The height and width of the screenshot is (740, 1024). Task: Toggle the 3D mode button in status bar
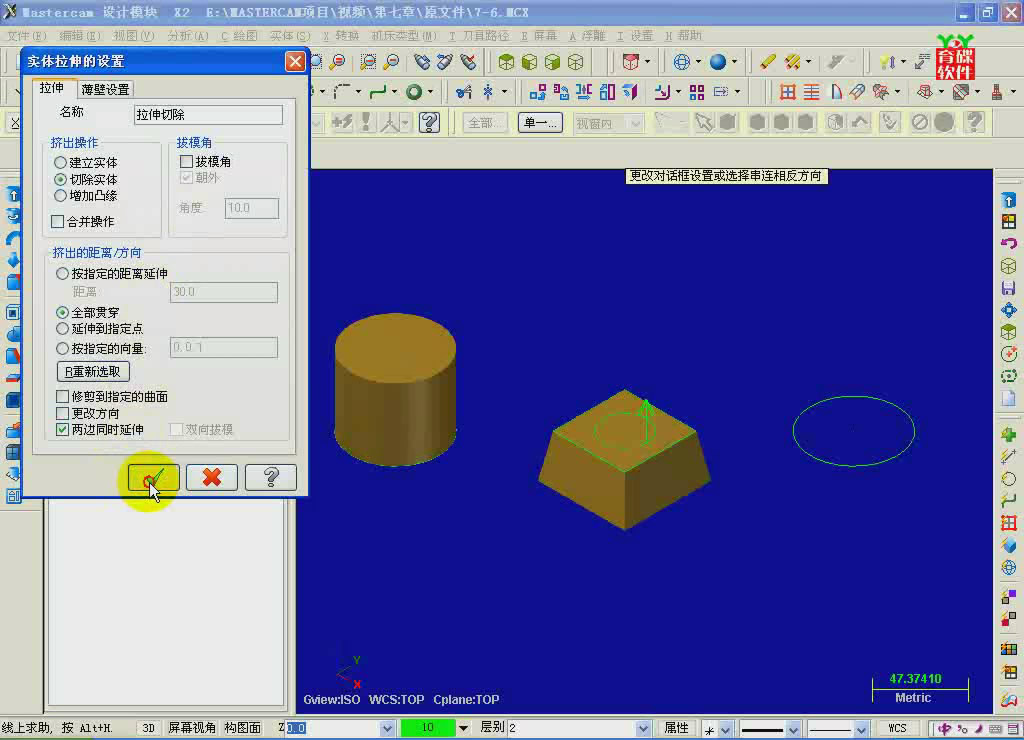148,728
